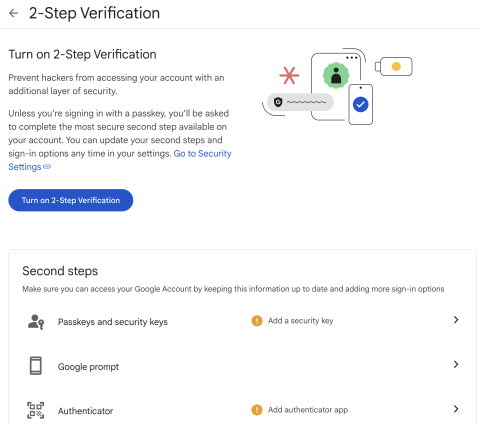Open the Go to Security Settings link
The height and width of the screenshot is (425, 480).
[120, 160]
